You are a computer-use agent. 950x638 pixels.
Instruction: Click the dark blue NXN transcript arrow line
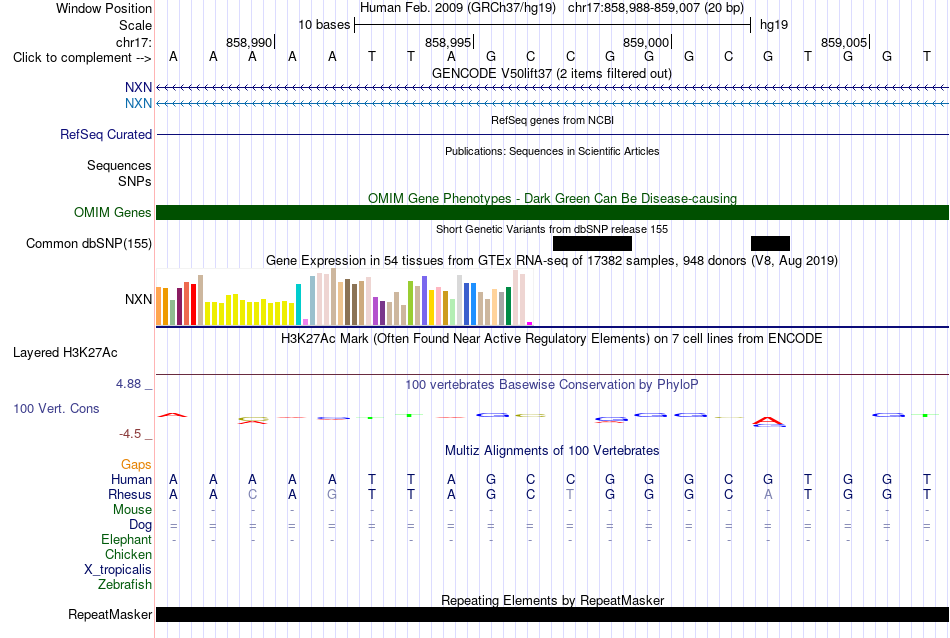pos(553,88)
